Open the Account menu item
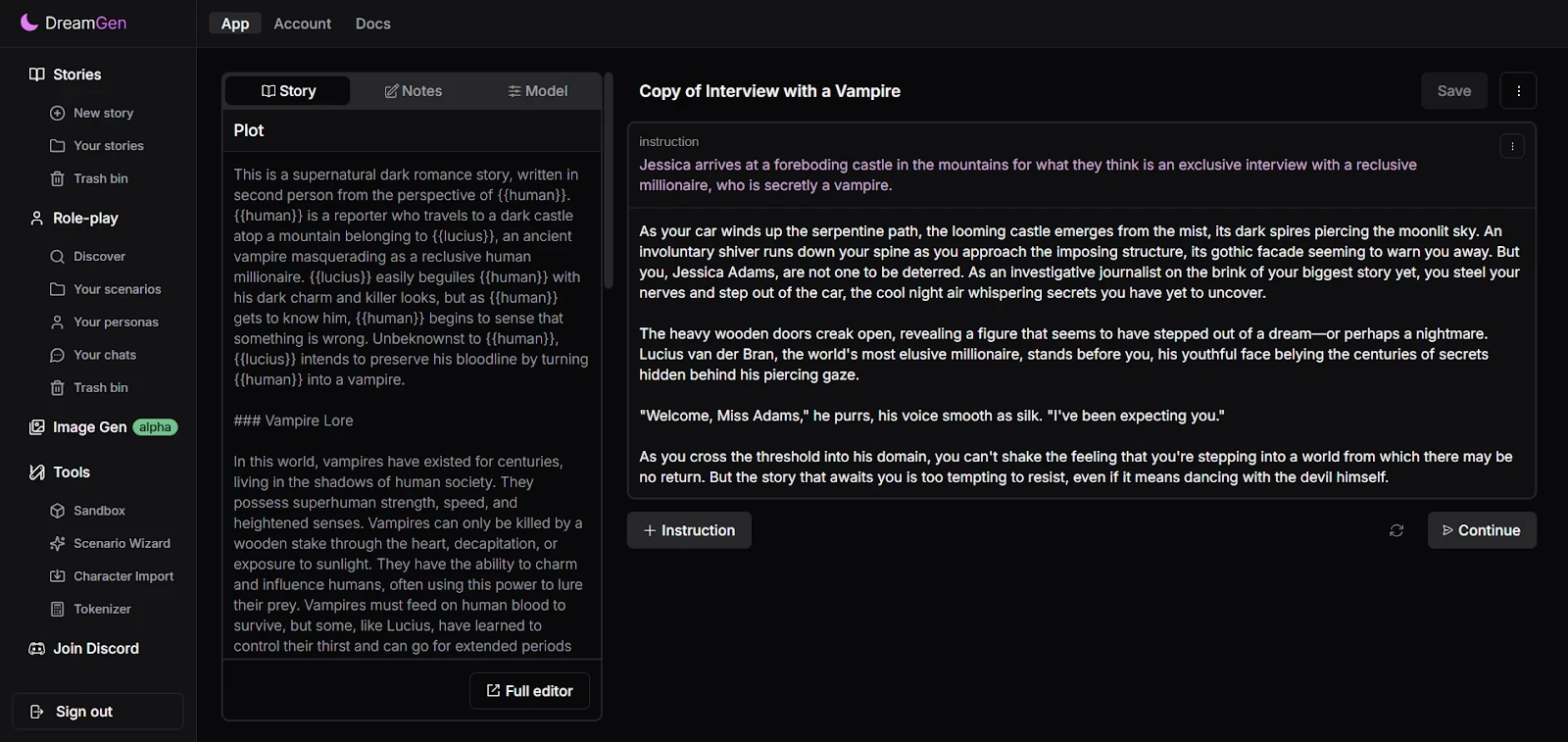This screenshot has width=1568, height=742. coord(302,24)
